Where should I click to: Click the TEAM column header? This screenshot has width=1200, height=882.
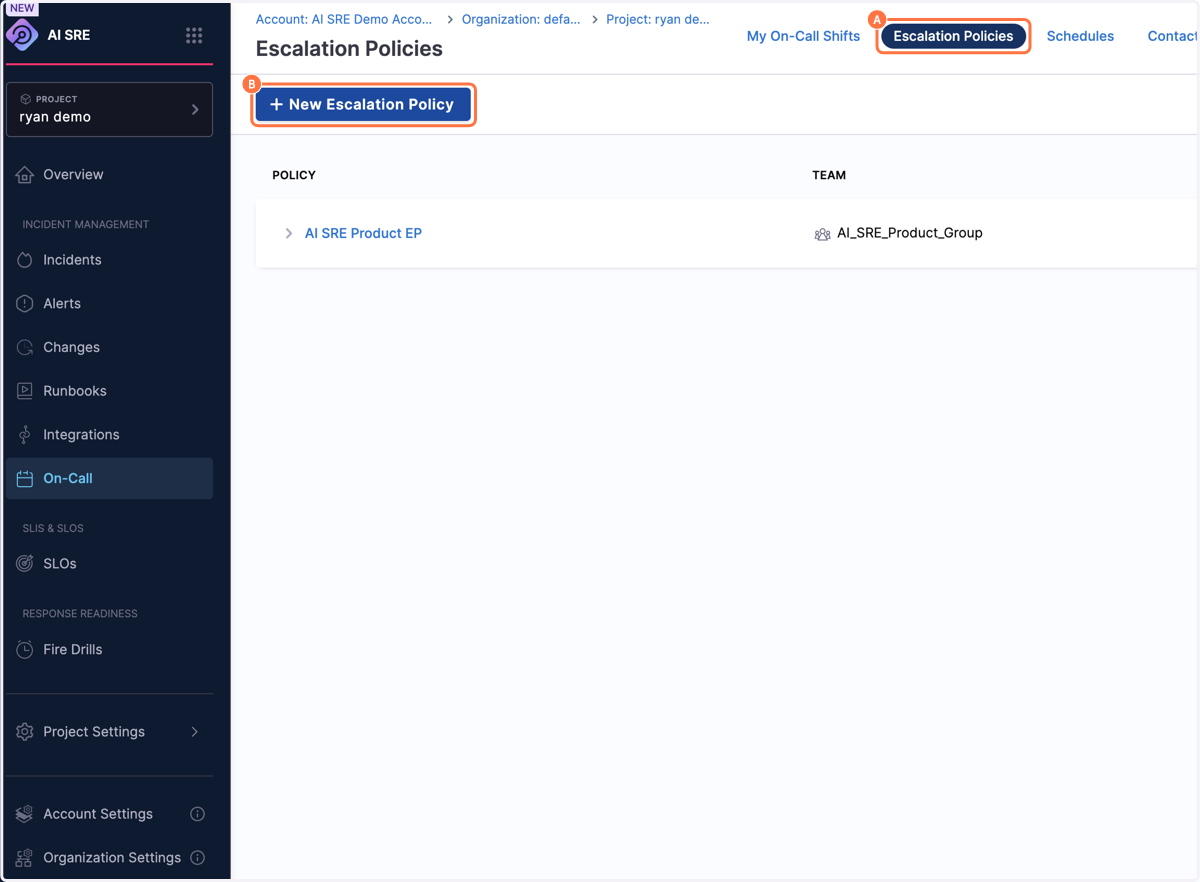point(829,175)
